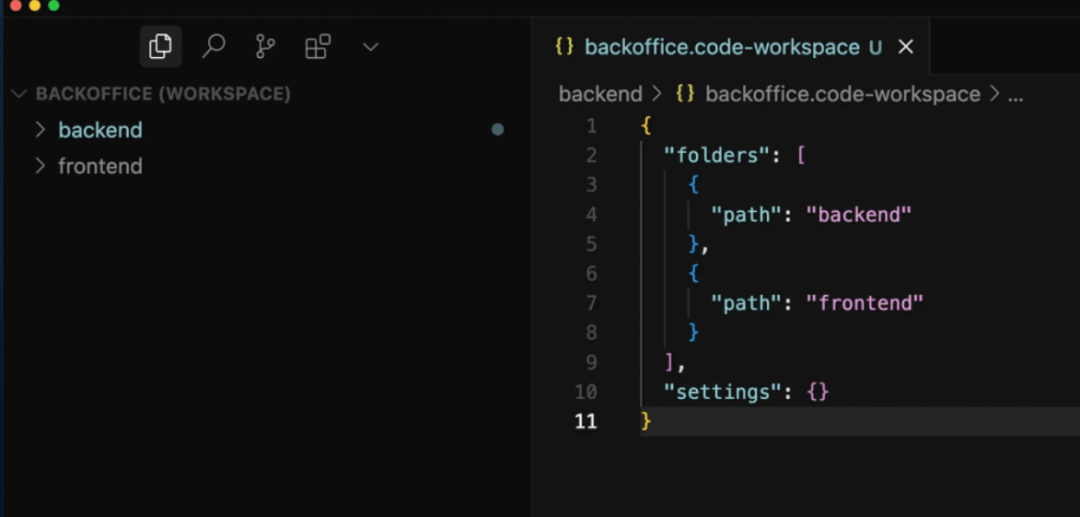The width and height of the screenshot is (1080, 517).
Task: Open the Source Control view icon
Action: [x=265, y=46]
